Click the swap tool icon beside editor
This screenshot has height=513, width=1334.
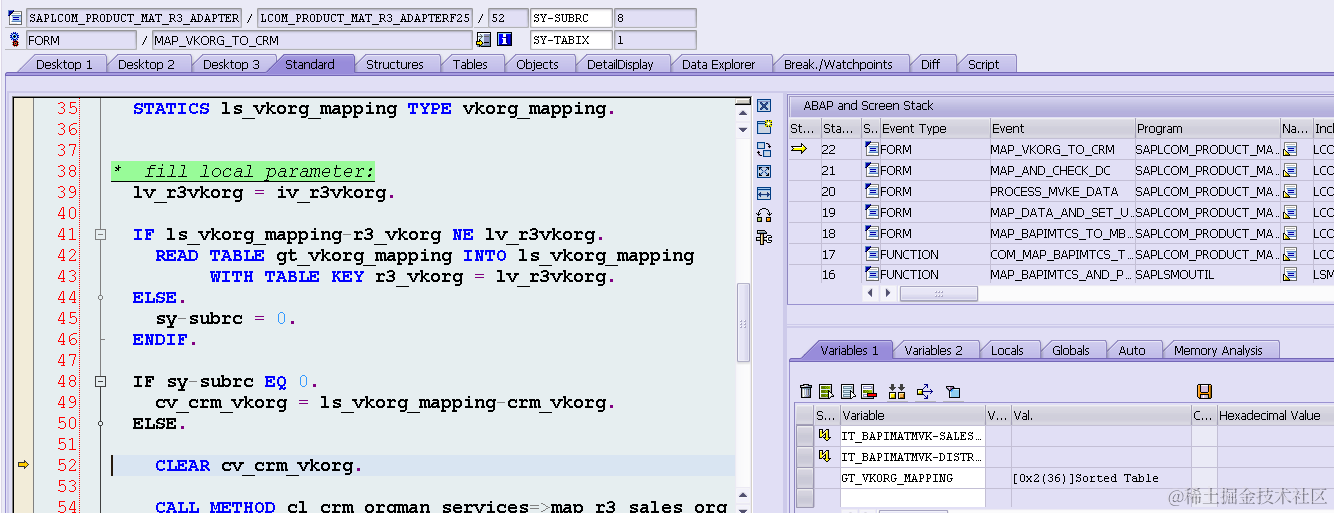(x=764, y=150)
